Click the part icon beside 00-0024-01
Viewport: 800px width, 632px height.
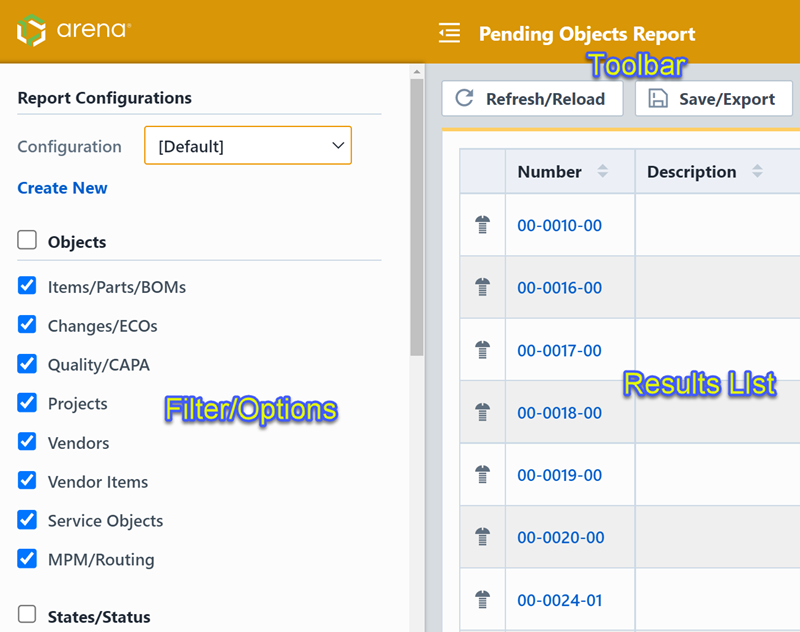483,599
